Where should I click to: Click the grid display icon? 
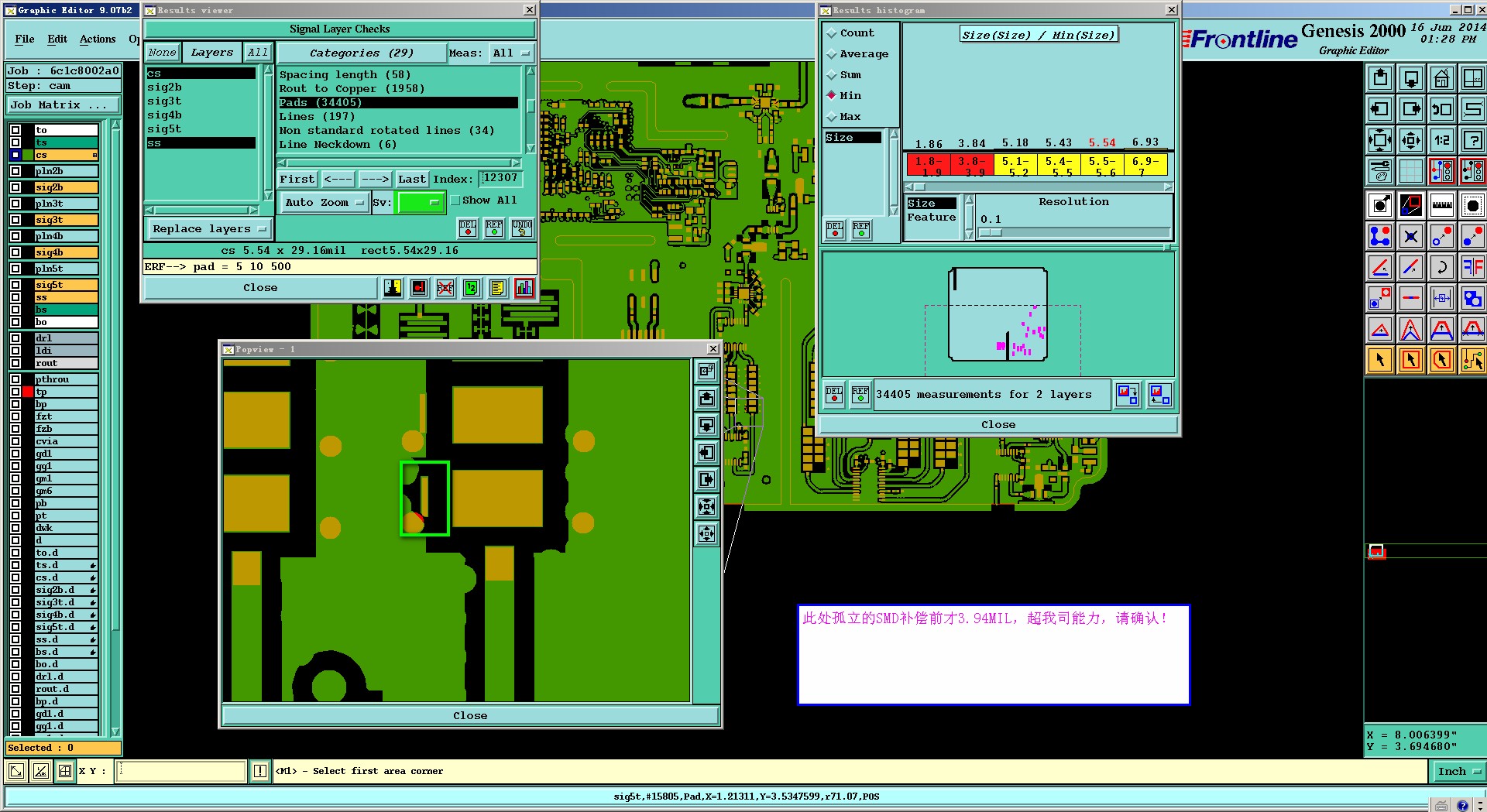(x=1411, y=171)
